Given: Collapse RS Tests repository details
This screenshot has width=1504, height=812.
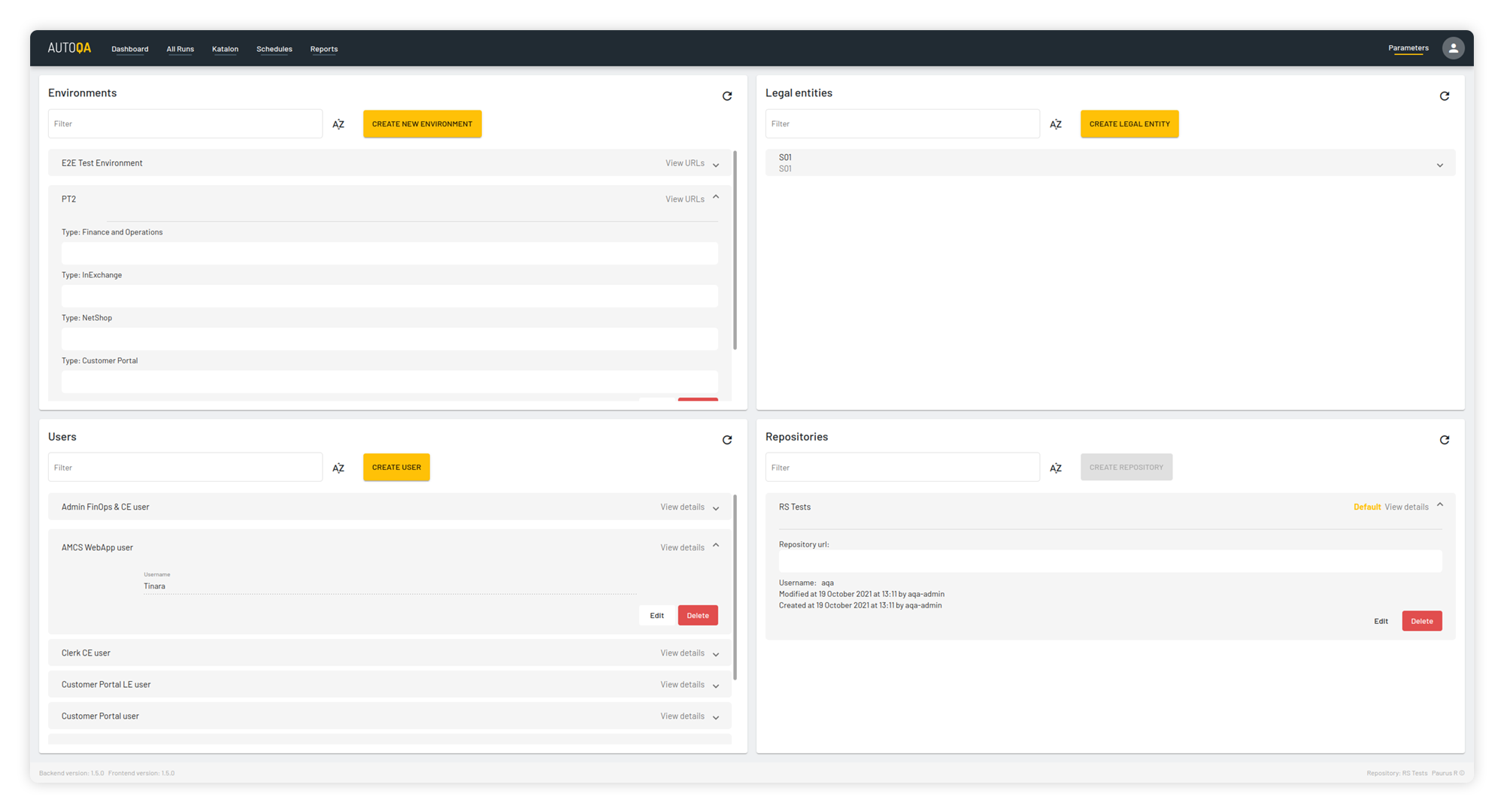Looking at the screenshot, I should click(x=1439, y=505).
